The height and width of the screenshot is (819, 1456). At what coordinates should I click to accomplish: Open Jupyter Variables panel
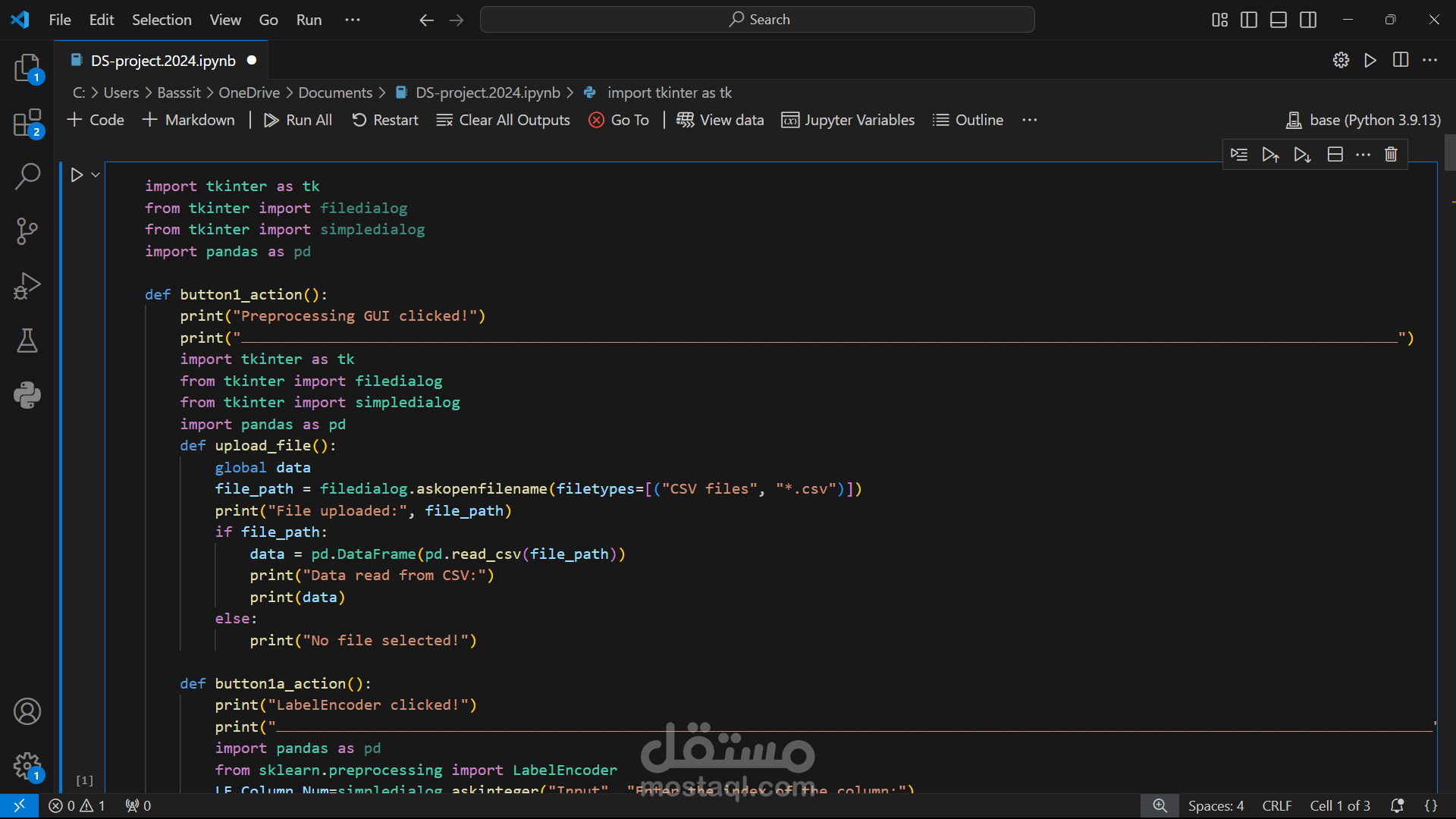coord(849,120)
